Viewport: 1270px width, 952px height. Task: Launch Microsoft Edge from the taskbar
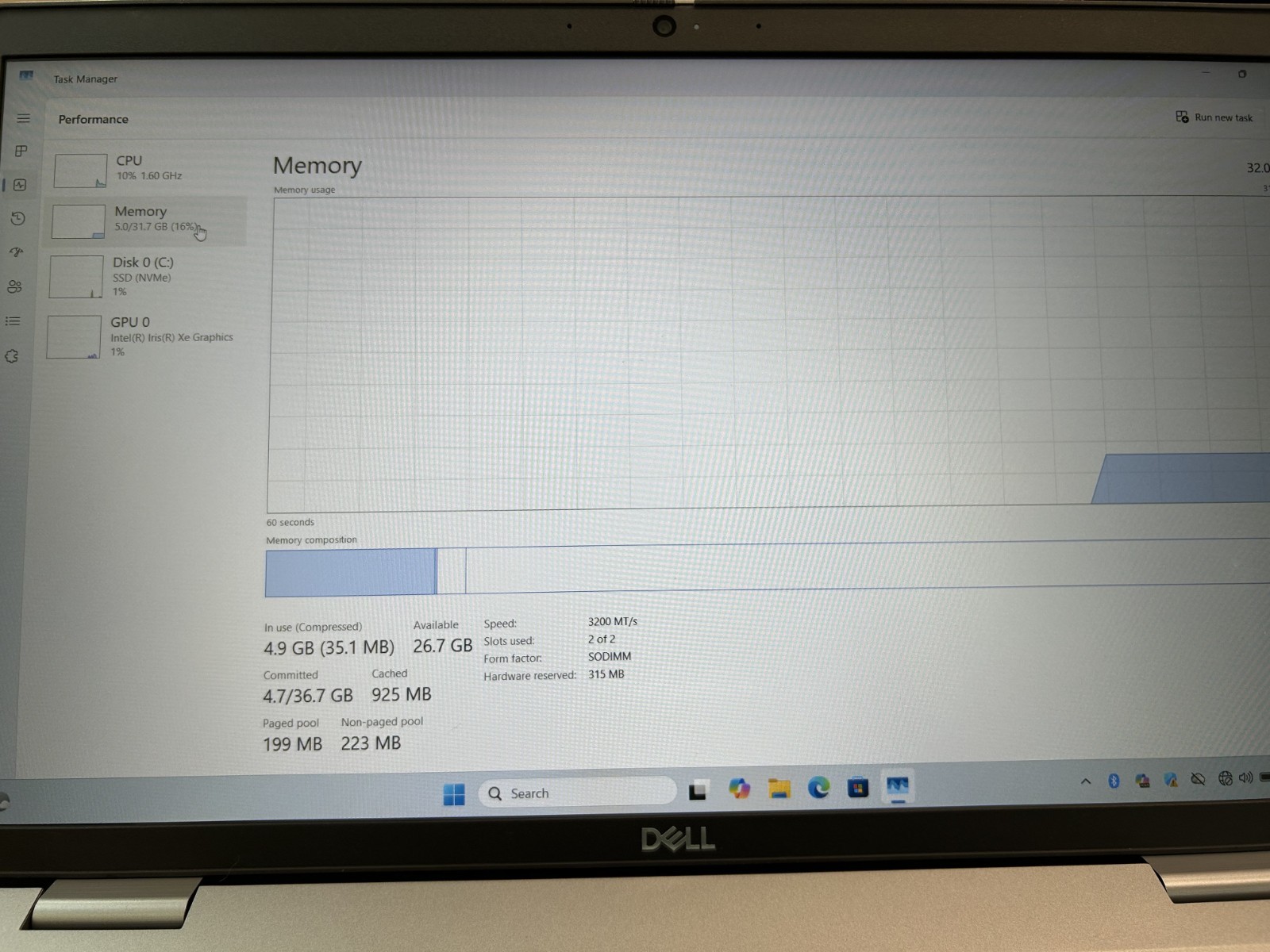tap(818, 787)
